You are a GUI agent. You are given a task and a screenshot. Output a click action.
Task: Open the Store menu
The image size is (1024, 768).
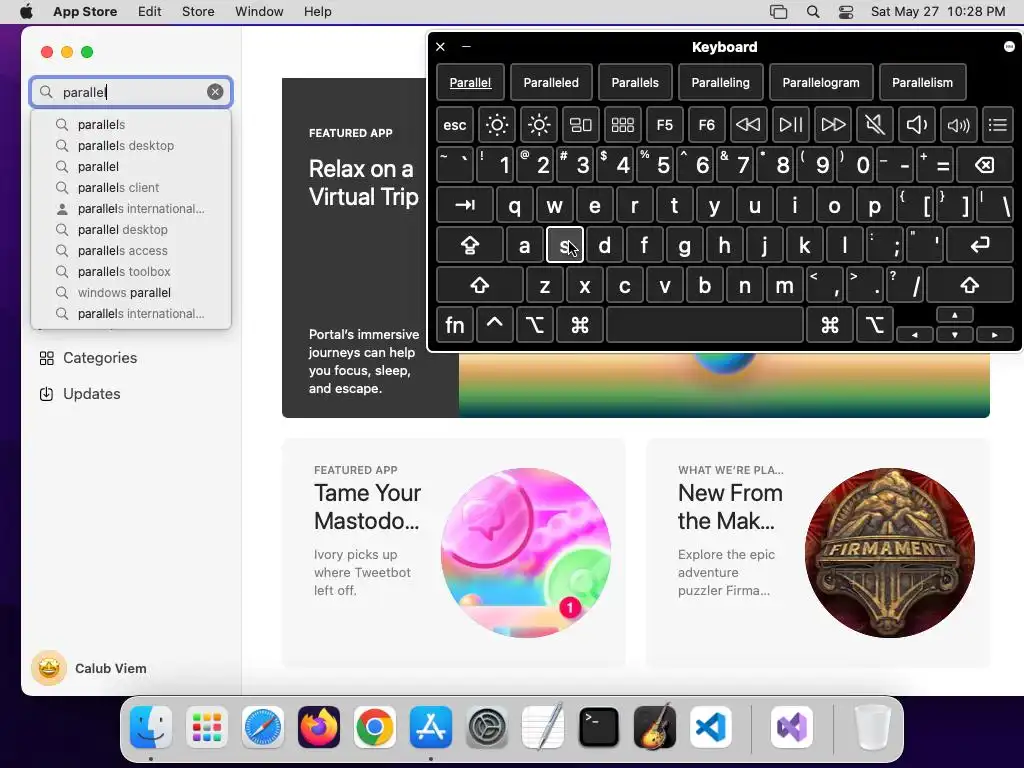point(198,12)
